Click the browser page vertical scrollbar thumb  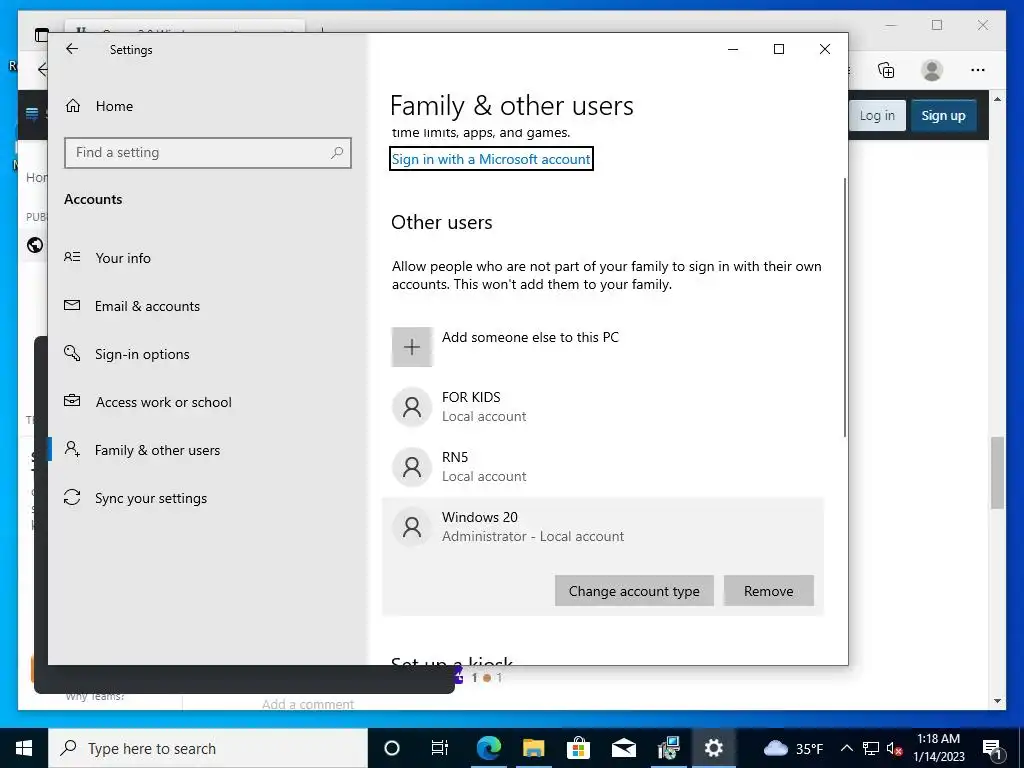click(x=997, y=473)
